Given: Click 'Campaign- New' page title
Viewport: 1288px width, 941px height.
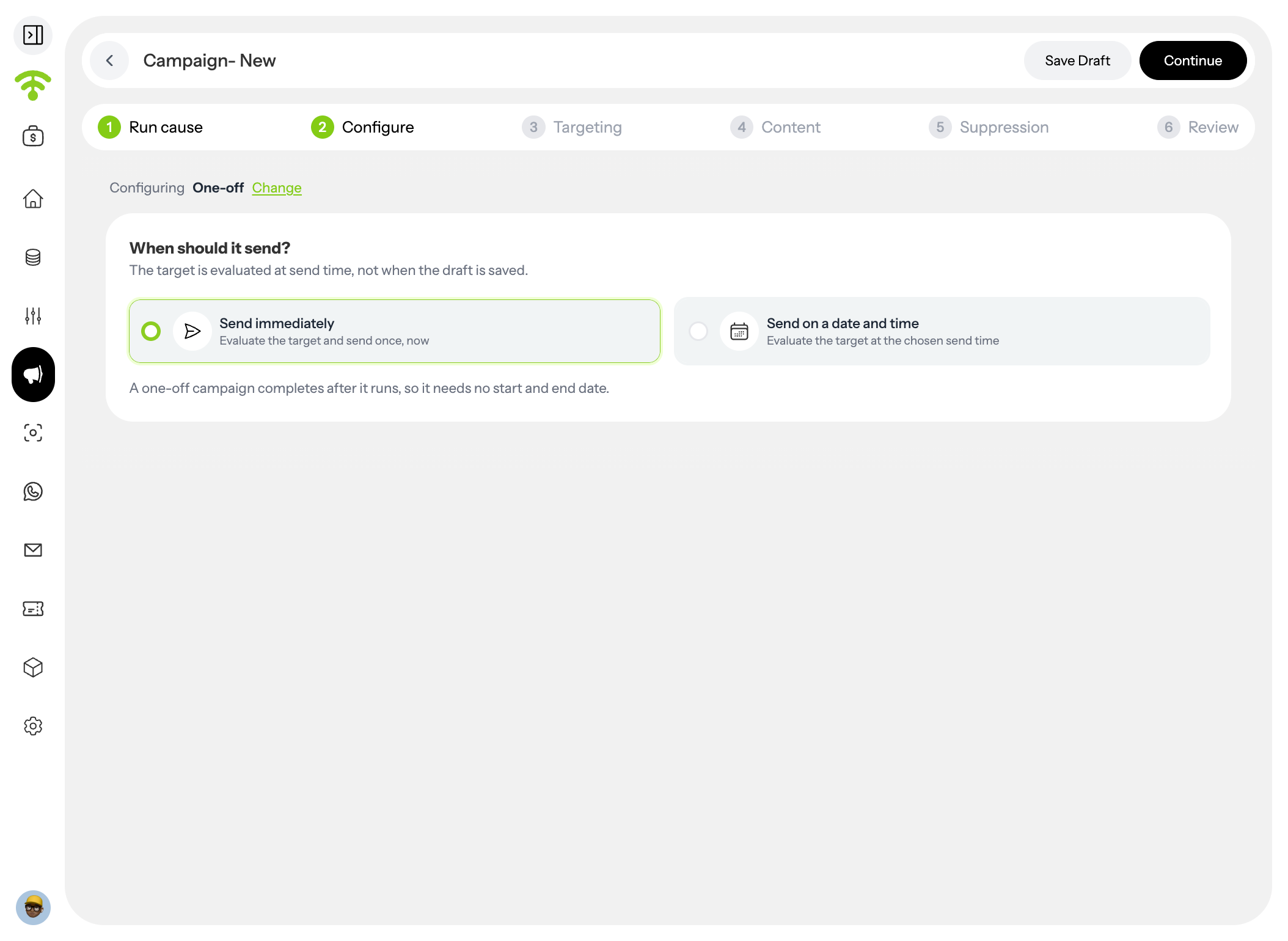Looking at the screenshot, I should (210, 60).
